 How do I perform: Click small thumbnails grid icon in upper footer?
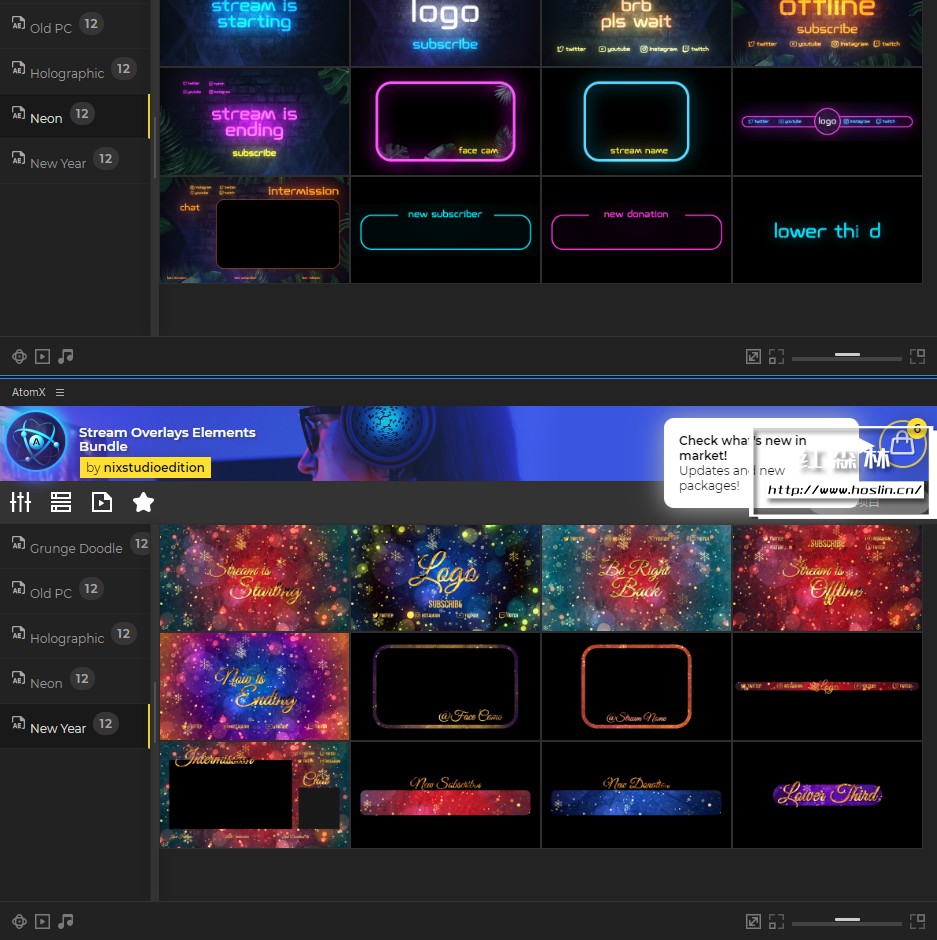coord(776,357)
